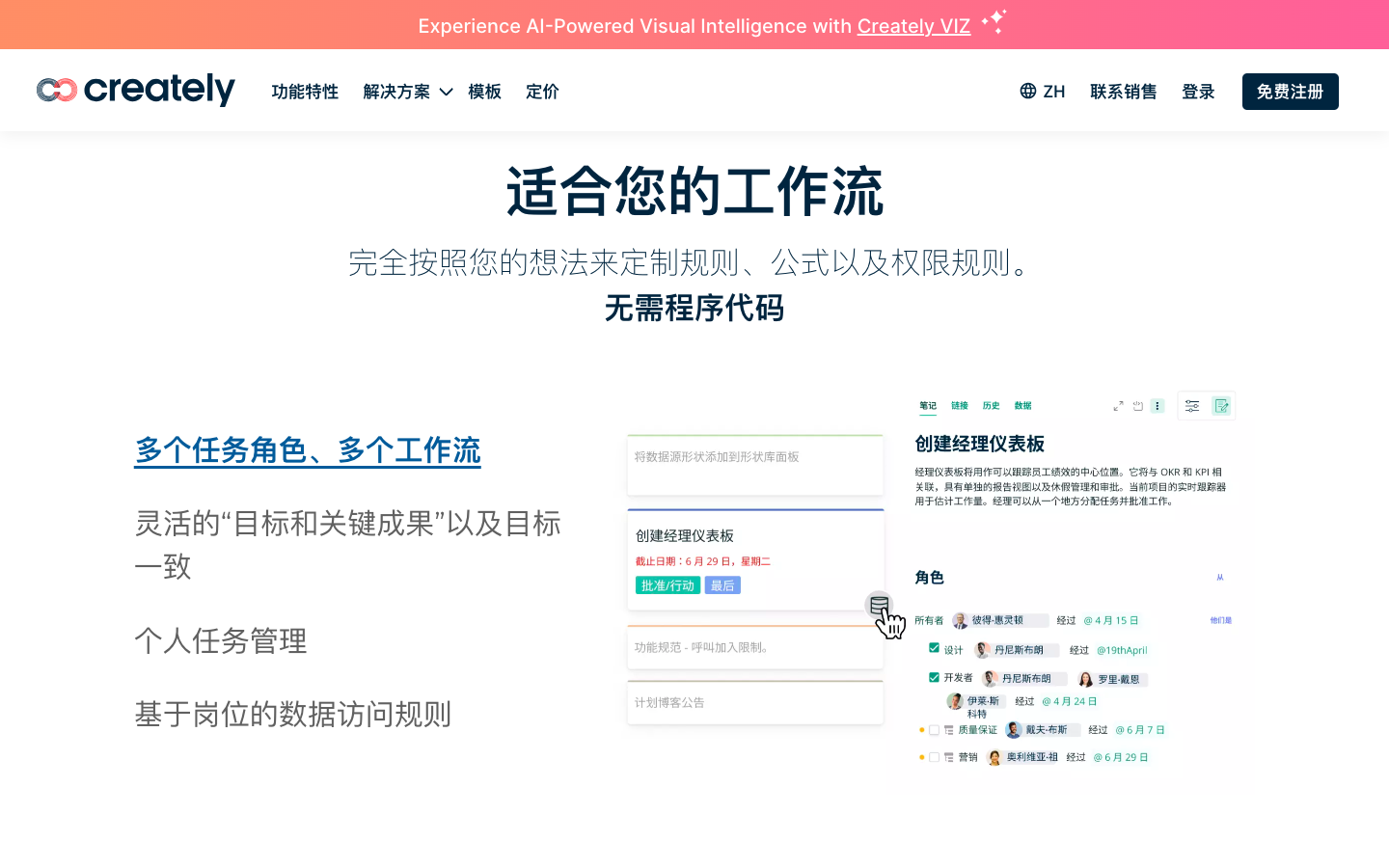Open the embed code icon on the card

click(x=1137, y=405)
